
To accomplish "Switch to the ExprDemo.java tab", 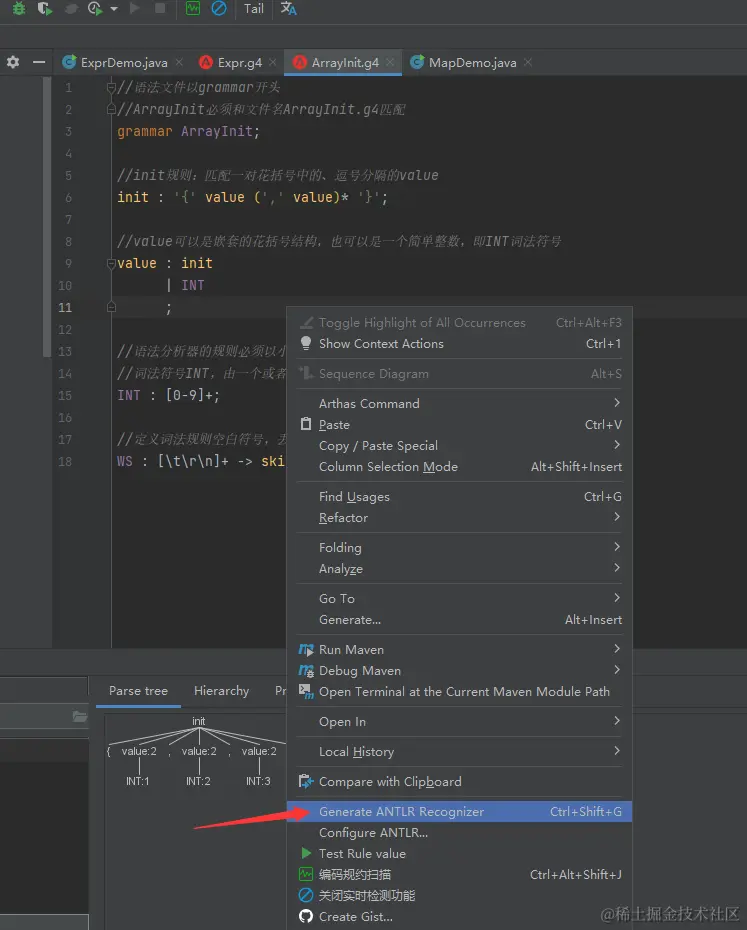I will (x=124, y=62).
